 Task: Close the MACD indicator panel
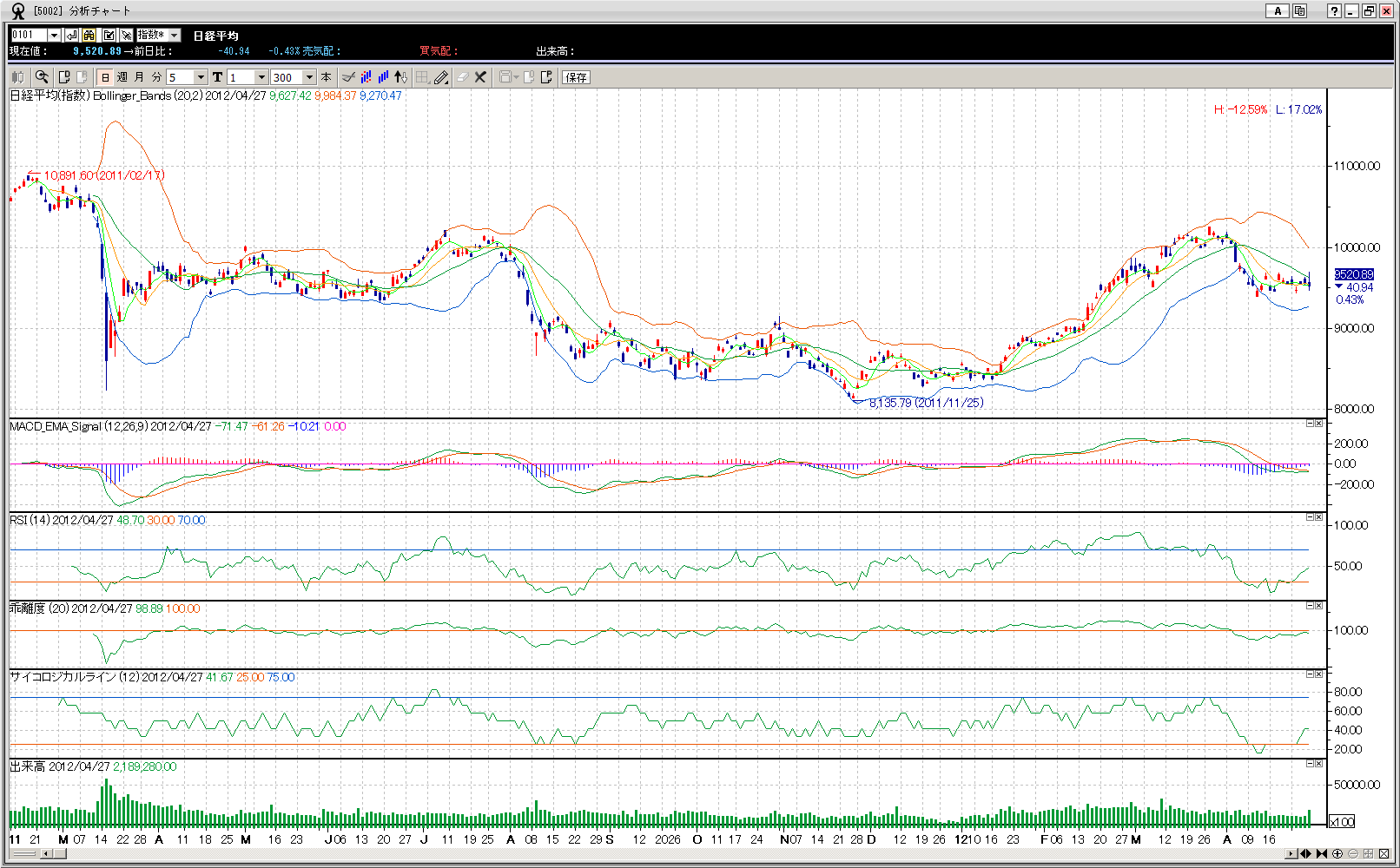[1319, 424]
